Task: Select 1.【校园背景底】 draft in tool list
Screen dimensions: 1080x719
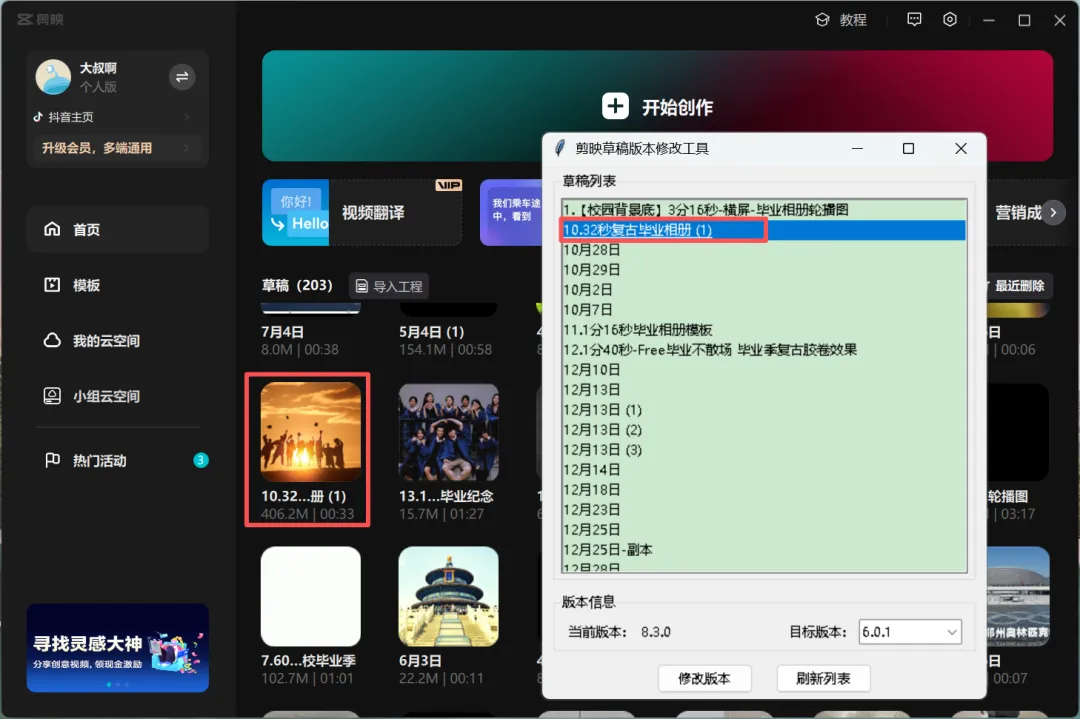Action: pyautogui.click(x=764, y=209)
